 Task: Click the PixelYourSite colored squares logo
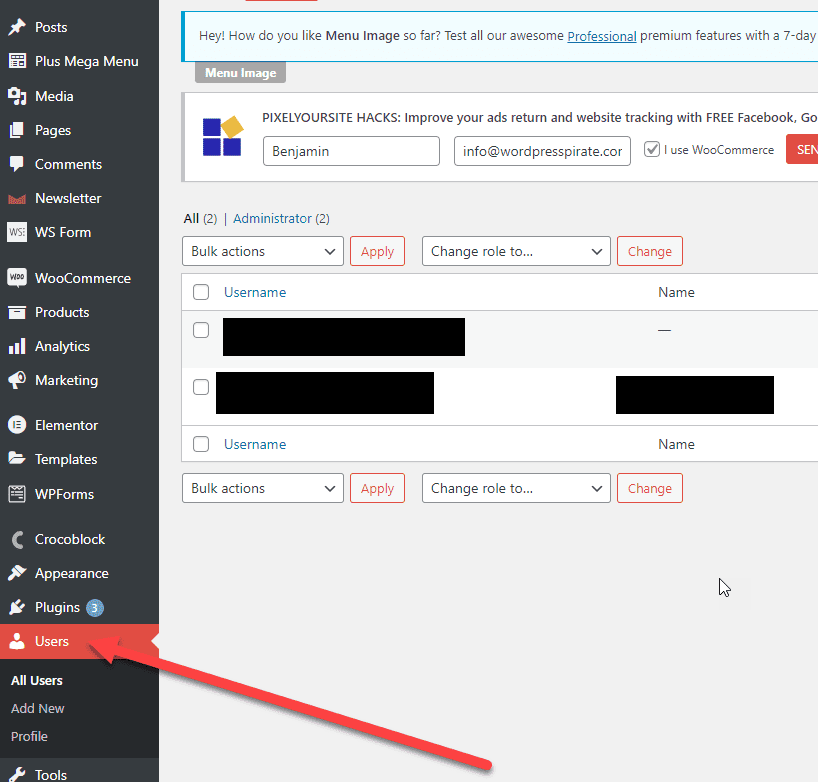[223, 136]
